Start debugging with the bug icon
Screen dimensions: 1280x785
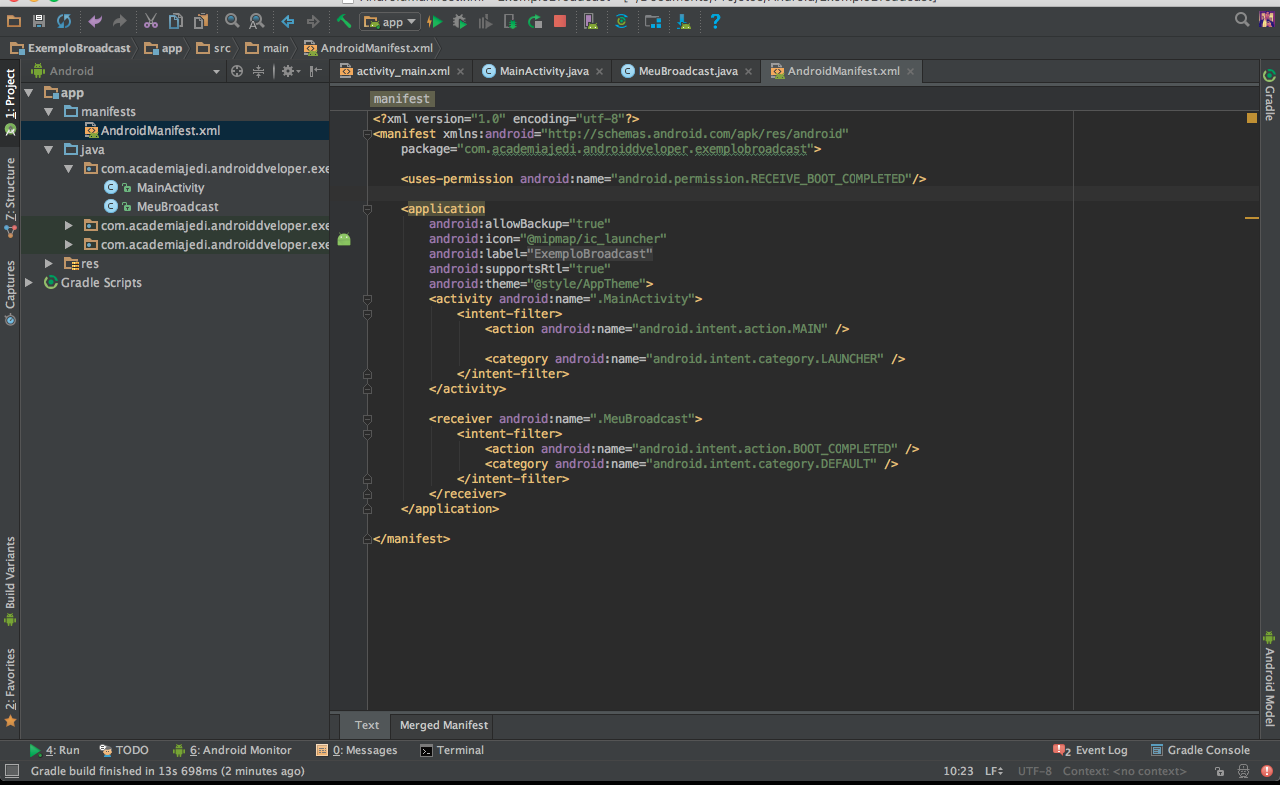pyautogui.click(x=460, y=21)
